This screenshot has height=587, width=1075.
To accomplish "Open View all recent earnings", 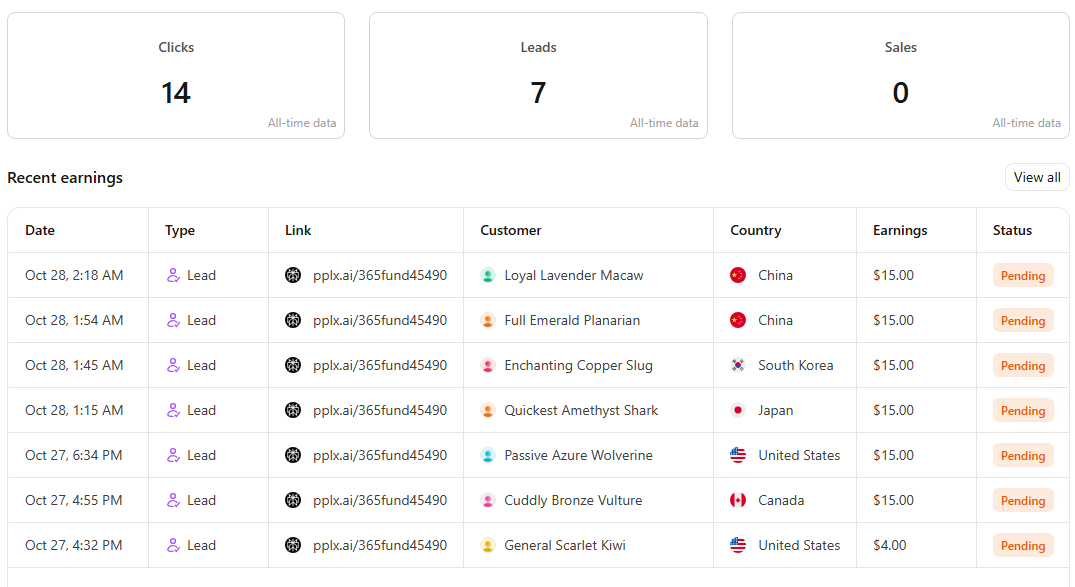I will (1036, 177).
